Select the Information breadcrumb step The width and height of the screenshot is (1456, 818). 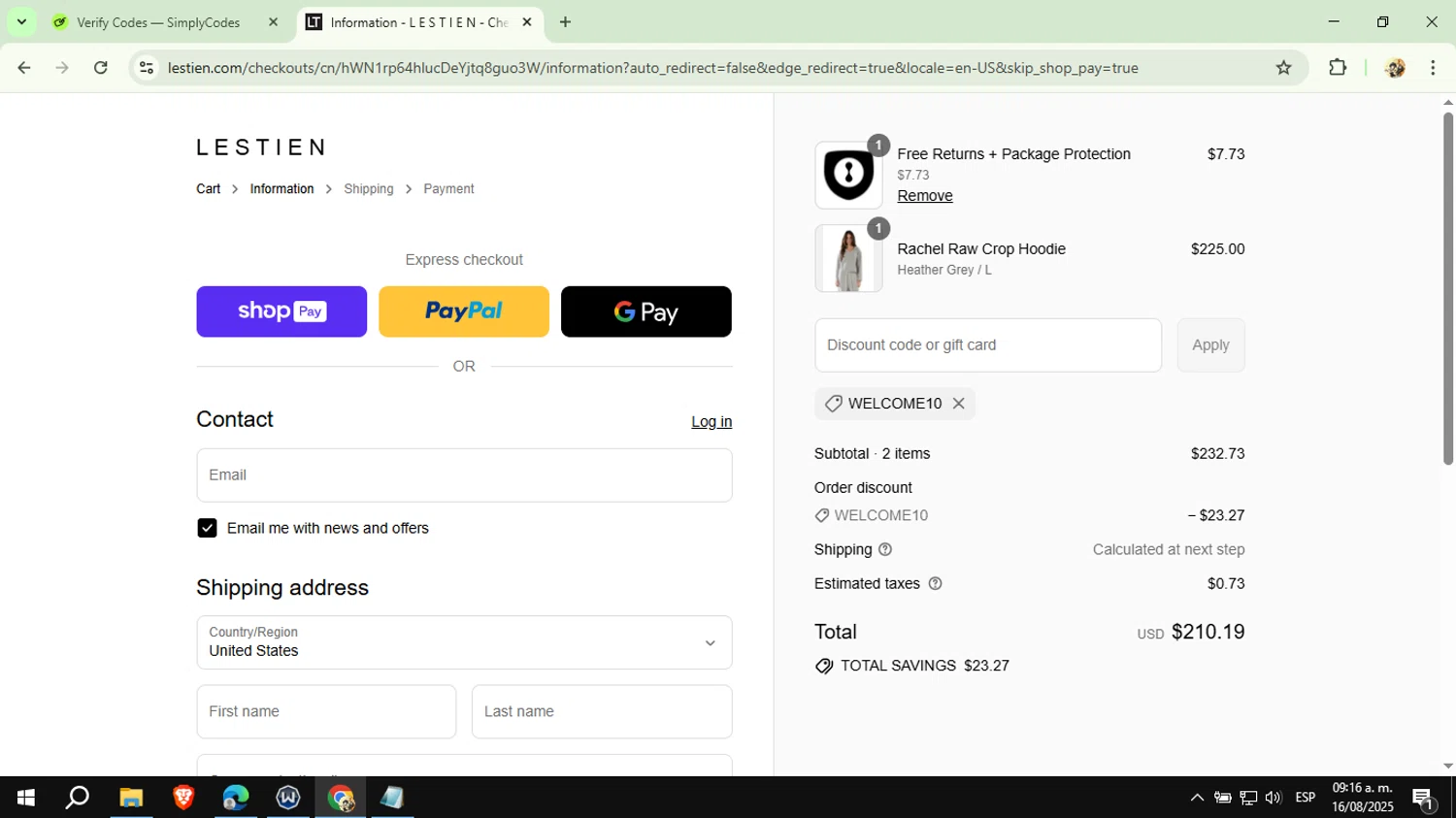click(x=281, y=189)
